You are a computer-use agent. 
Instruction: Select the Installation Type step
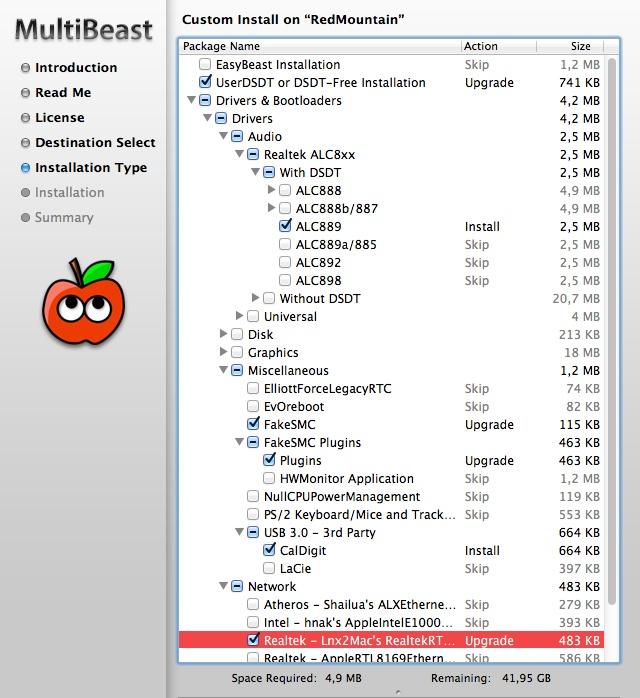(91, 168)
